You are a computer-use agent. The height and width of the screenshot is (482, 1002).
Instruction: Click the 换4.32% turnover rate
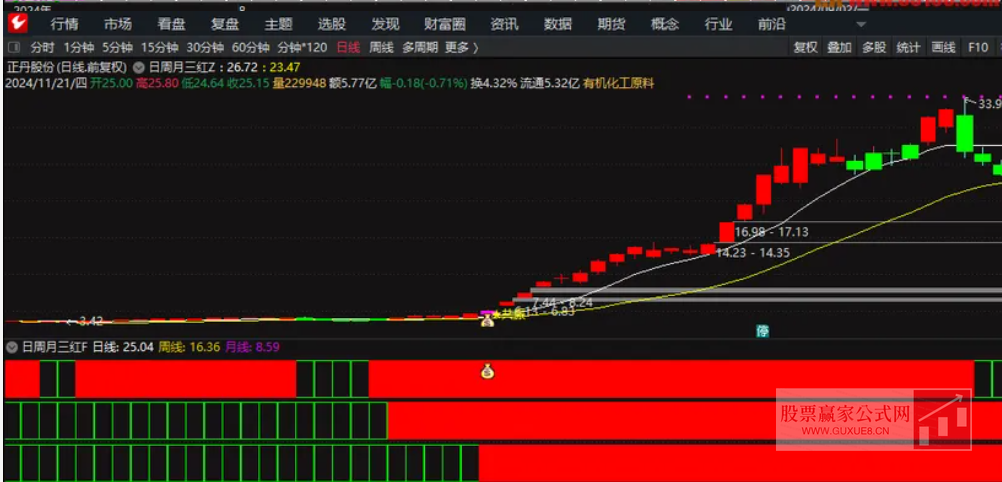point(494,83)
